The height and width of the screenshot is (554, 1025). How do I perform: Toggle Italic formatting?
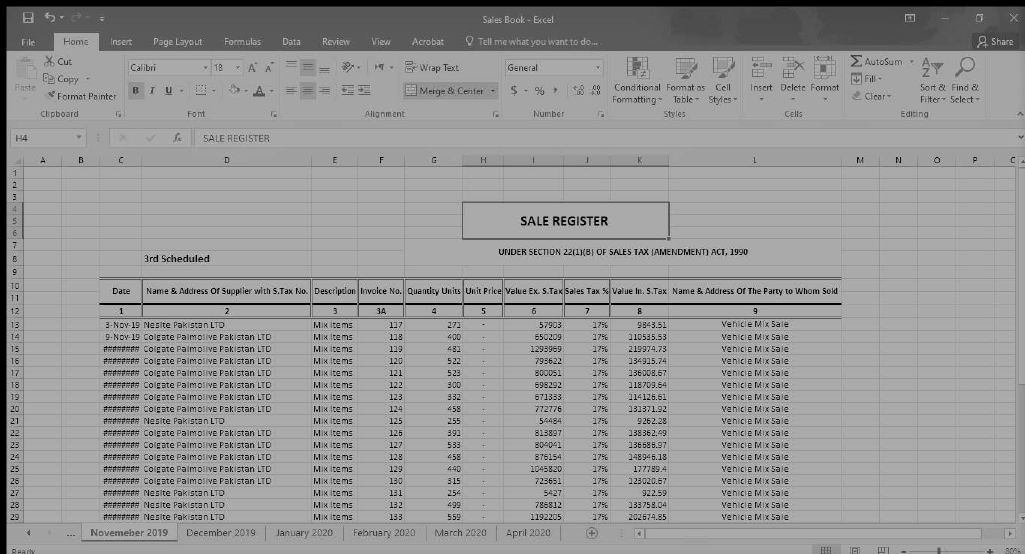point(152,90)
